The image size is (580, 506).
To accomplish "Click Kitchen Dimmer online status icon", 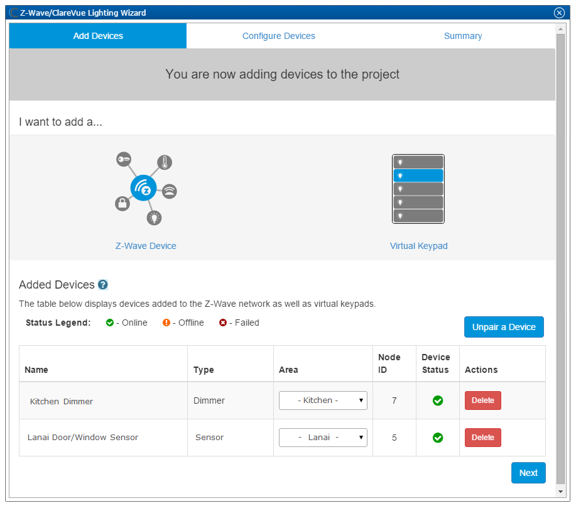I will point(438,401).
